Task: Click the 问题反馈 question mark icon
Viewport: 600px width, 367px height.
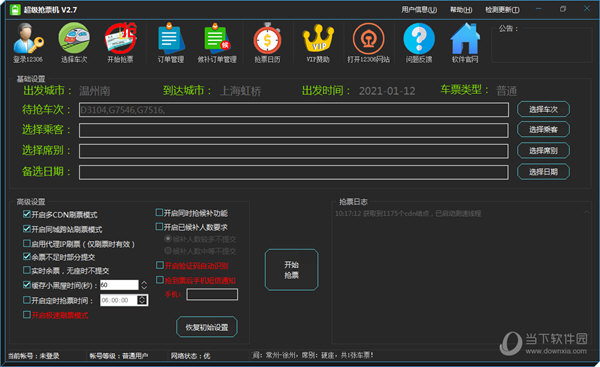Action: (x=419, y=42)
